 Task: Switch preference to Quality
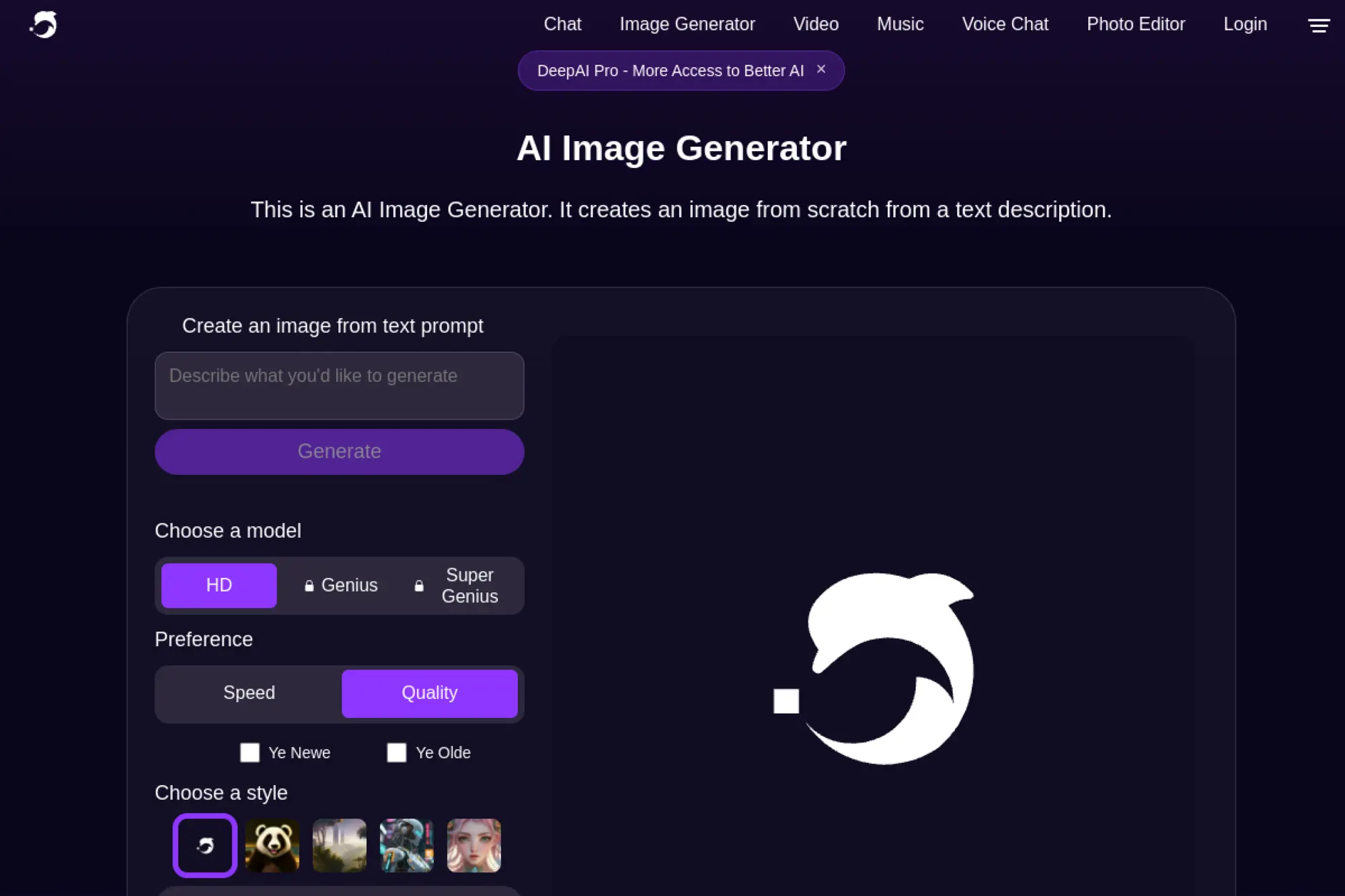(x=429, y=693)
